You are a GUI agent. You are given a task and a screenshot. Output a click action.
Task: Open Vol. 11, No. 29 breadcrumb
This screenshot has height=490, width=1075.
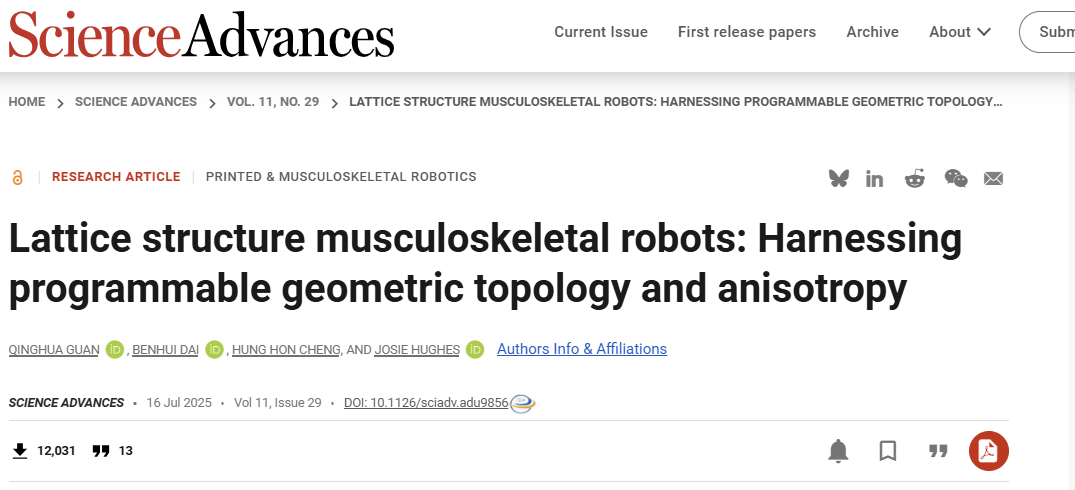click(273, 102)
